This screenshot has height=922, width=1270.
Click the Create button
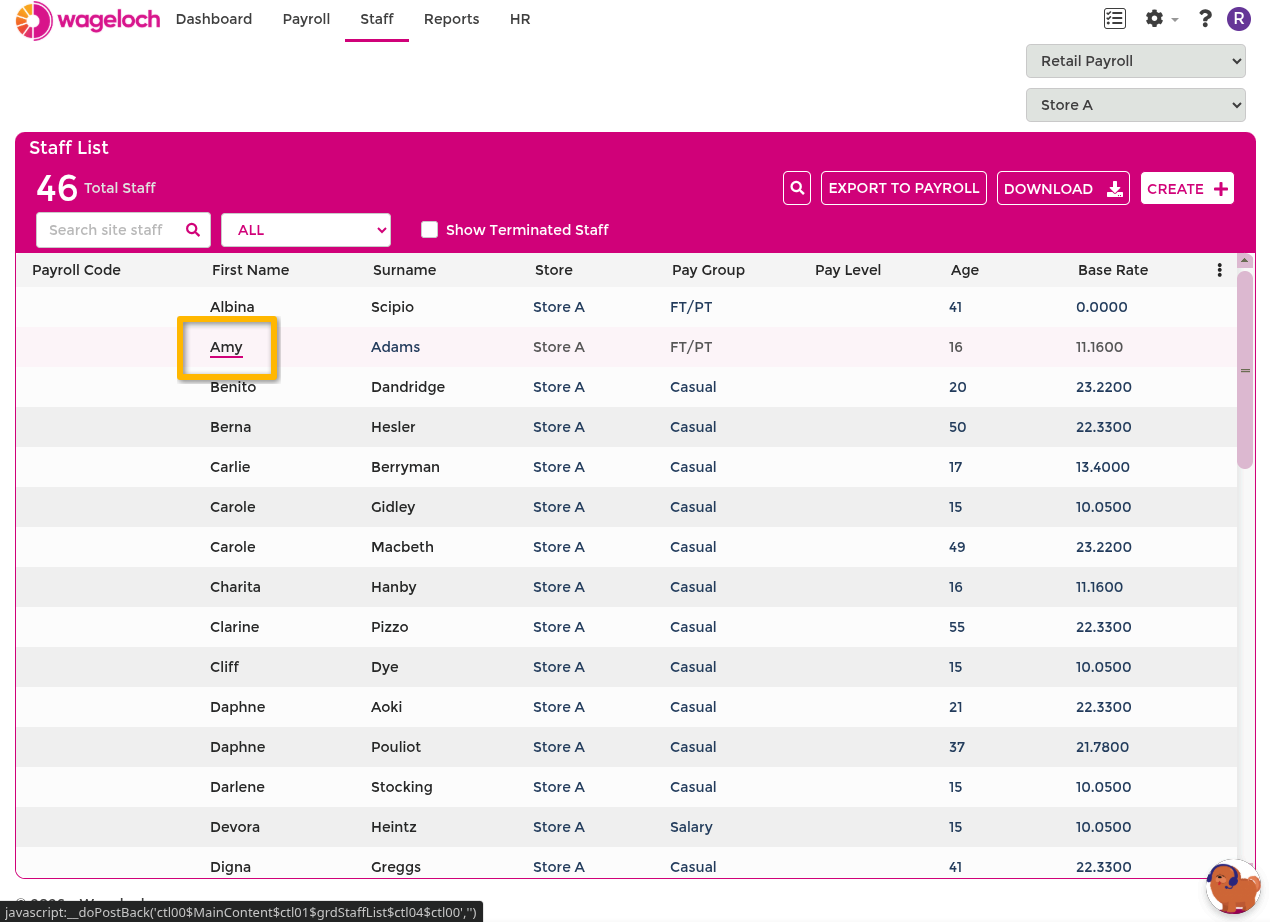1187,188
